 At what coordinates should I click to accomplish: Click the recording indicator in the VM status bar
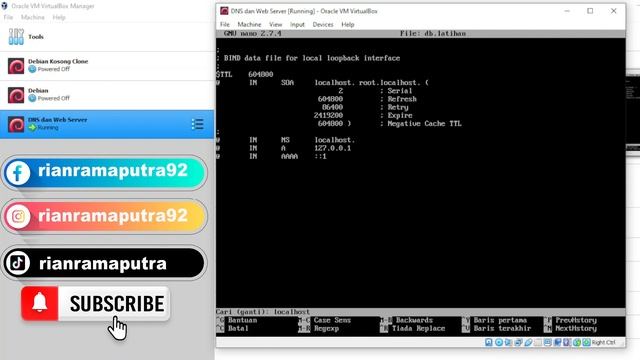pos(558,342)
